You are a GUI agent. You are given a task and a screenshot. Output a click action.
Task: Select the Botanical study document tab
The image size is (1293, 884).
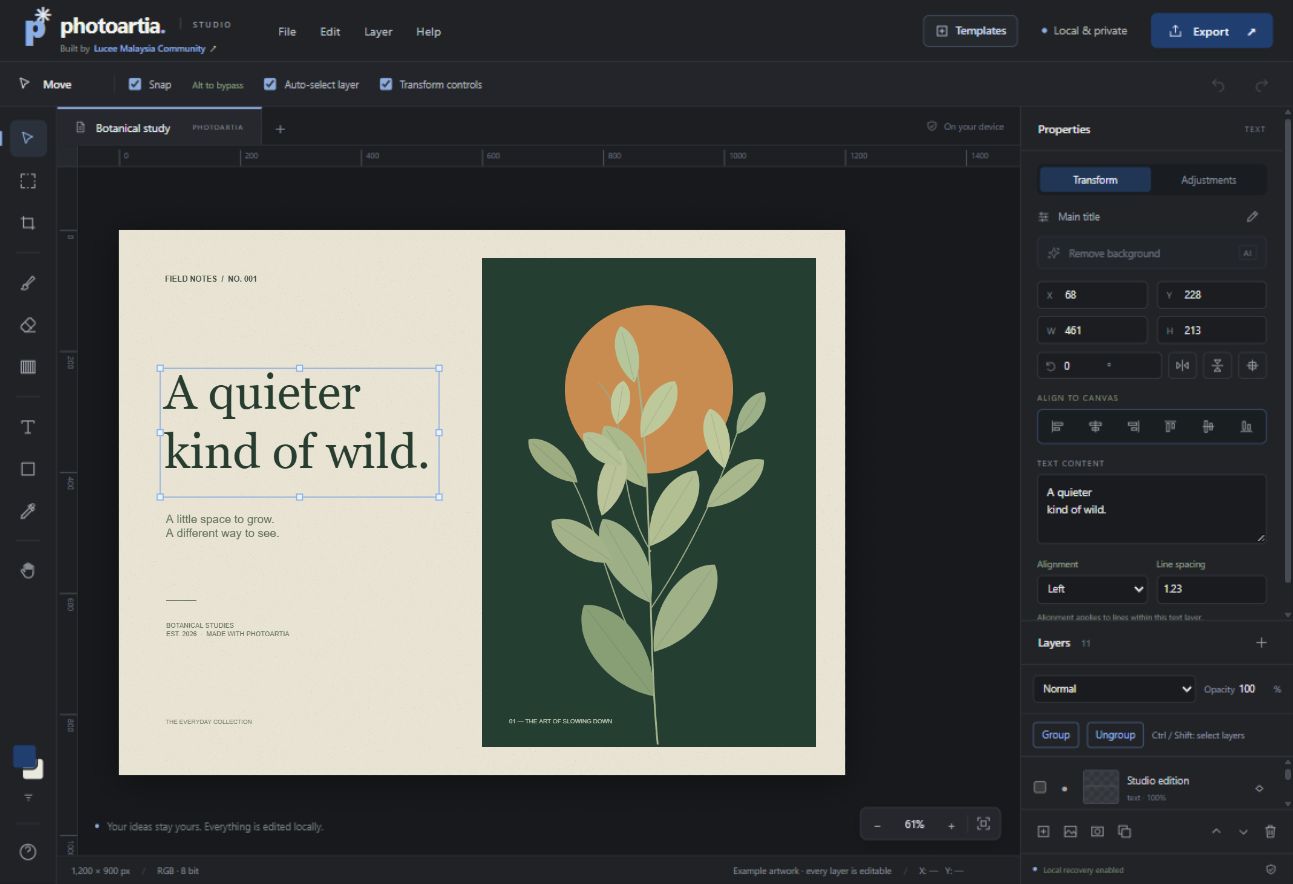[160, 128]
